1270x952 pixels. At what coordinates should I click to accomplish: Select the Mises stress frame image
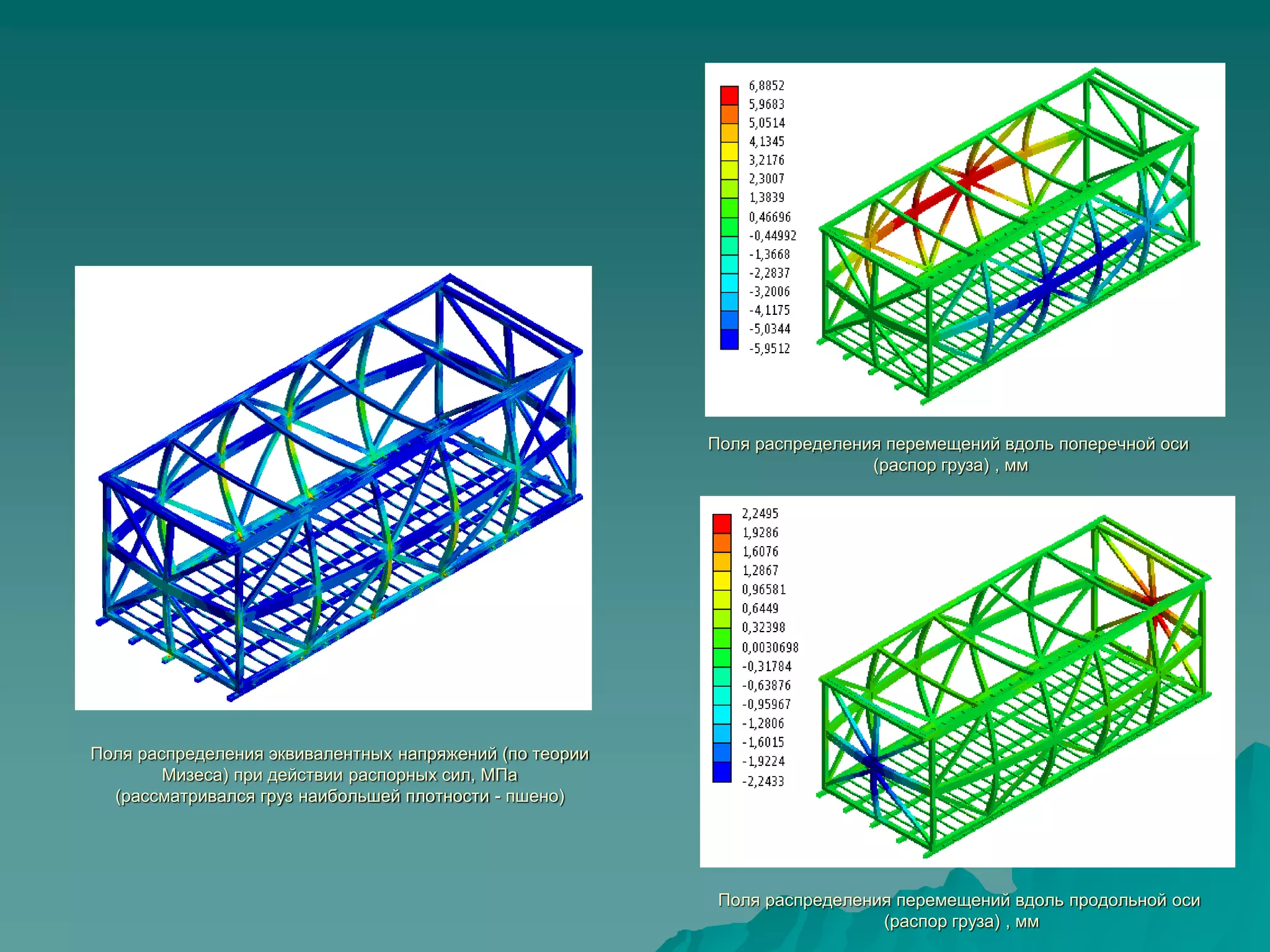click(333, 488)
